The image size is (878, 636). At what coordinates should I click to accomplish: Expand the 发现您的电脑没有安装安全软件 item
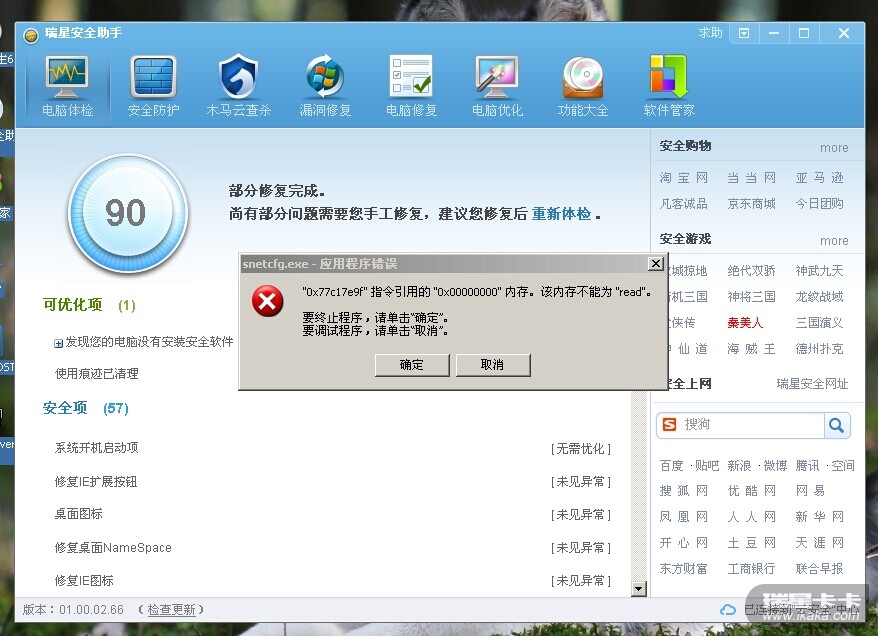pos(58,343)
